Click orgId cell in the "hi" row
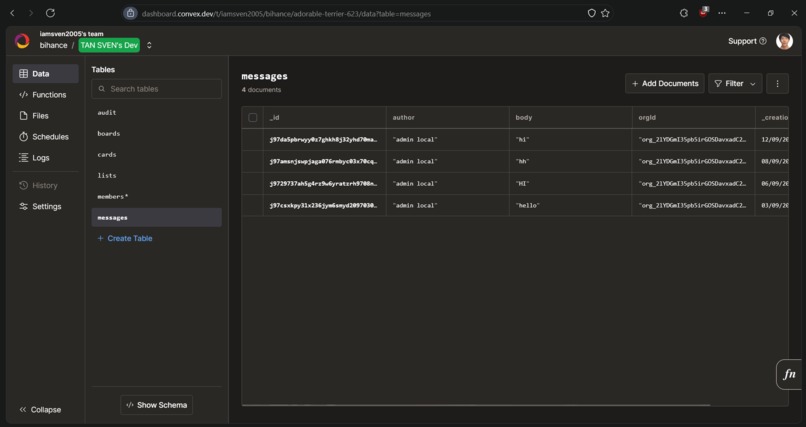The image size is (806, 427). (x=693, y=140)
